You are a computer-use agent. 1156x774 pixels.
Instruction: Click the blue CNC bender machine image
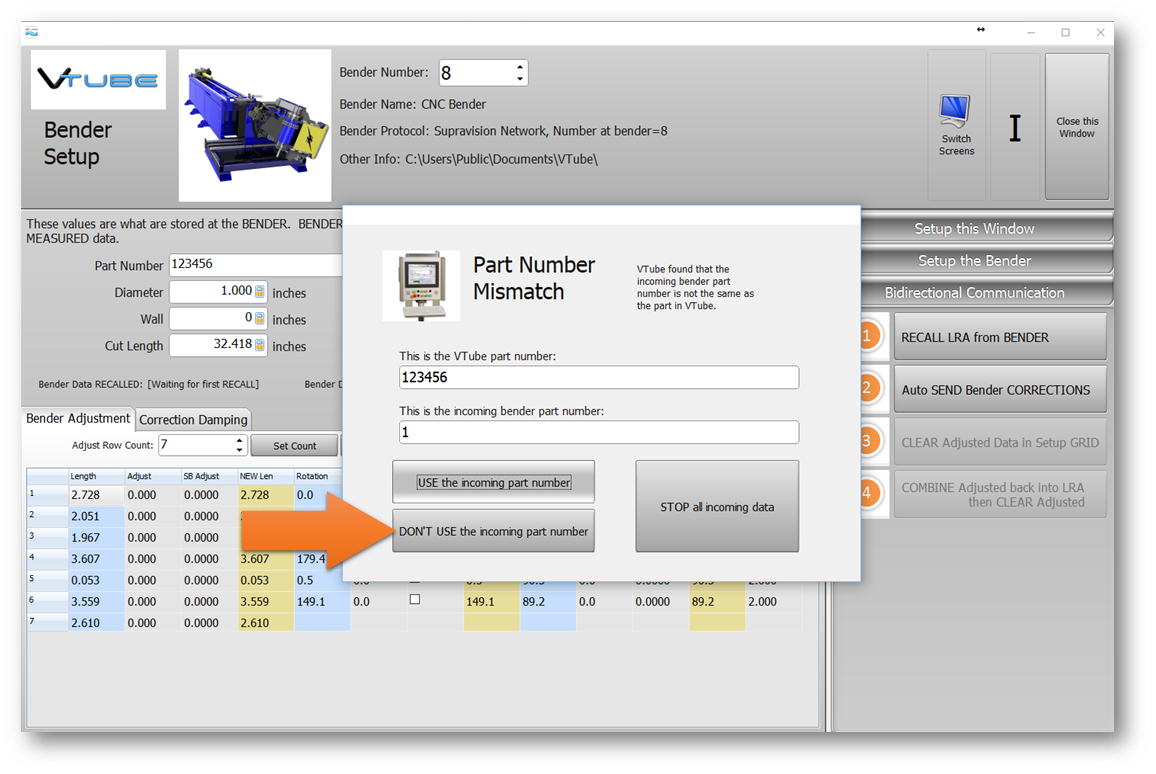pos(255,125)
